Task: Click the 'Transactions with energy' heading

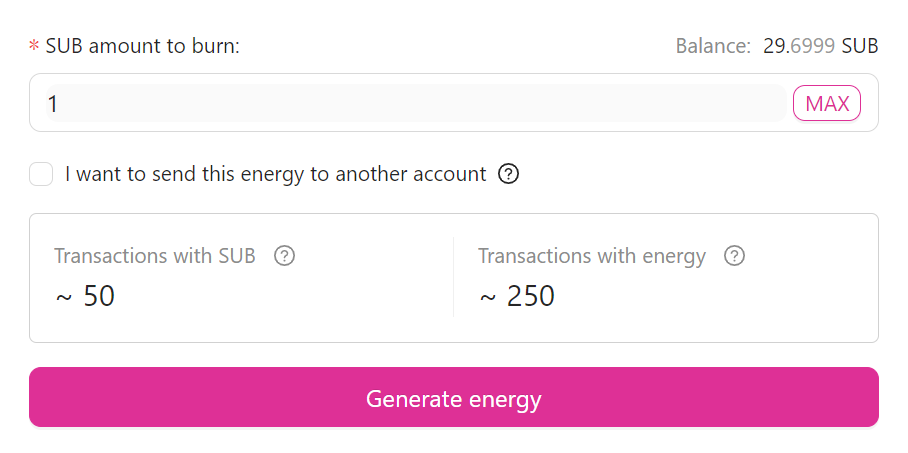Action: [592, 256]
